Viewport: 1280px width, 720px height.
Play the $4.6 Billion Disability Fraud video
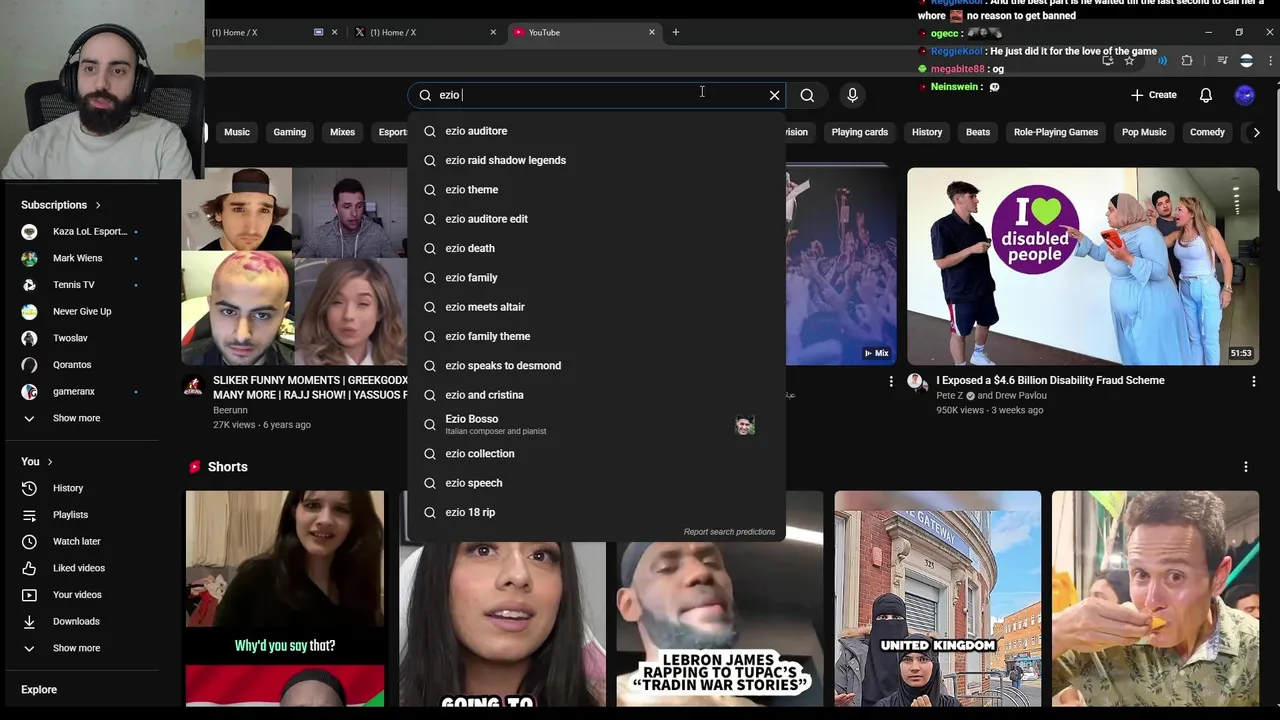coord(1083,266)
